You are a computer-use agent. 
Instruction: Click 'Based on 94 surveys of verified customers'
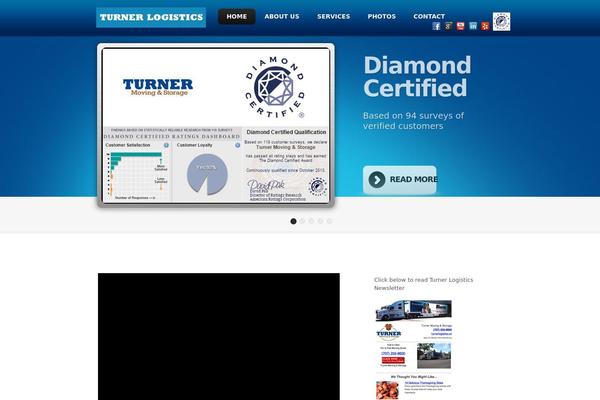(x=413, y=121)
